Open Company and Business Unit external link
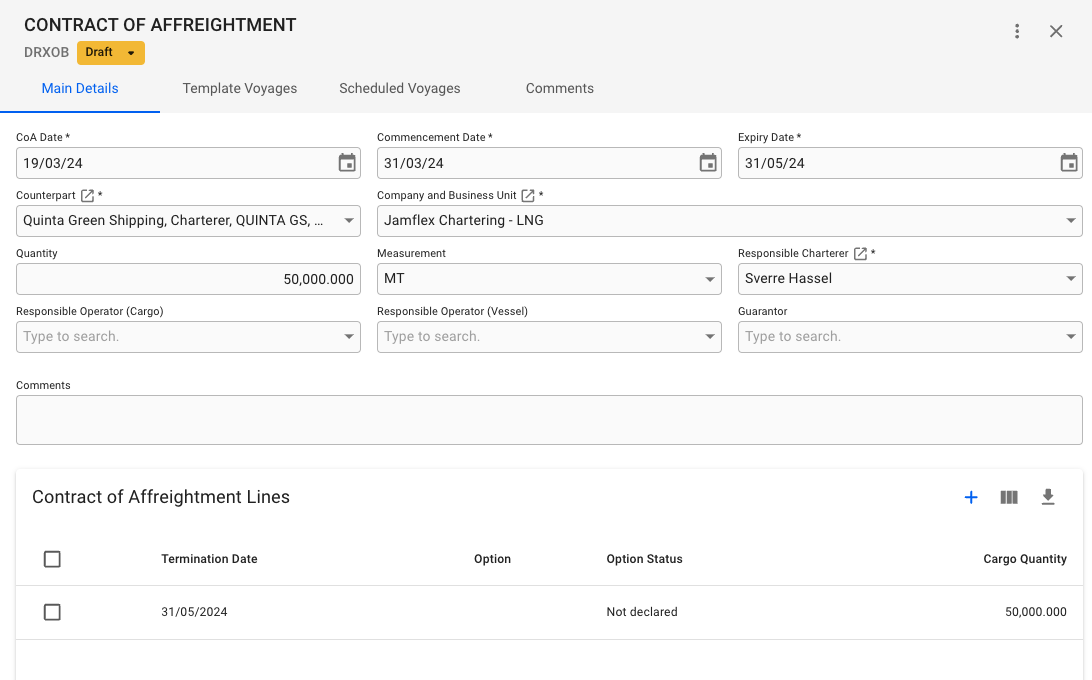Image resolution: width=1092 pixels, height=680 pixels. click(x=528, y=196)
